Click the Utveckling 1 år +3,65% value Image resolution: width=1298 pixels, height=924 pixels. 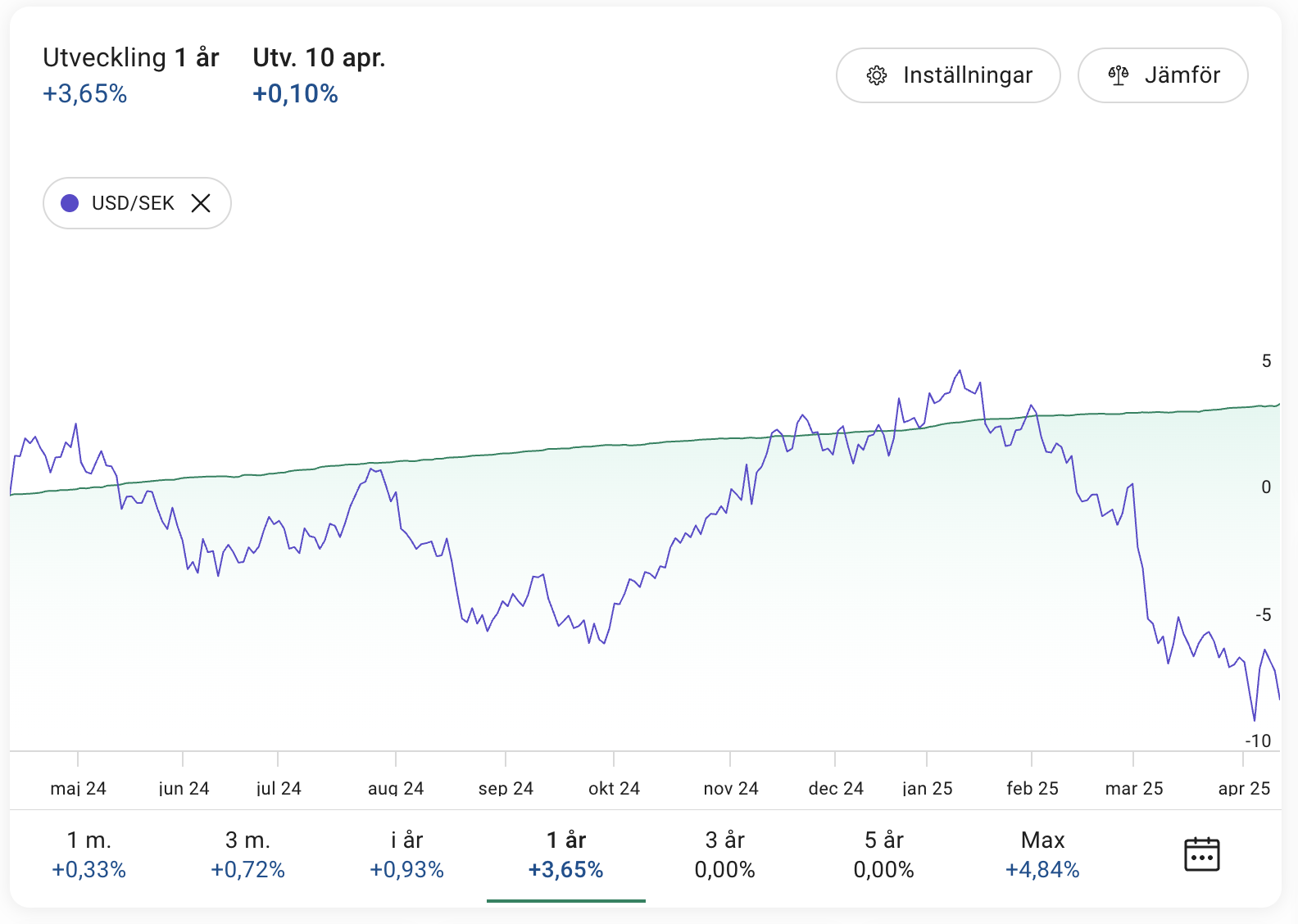click(85, 94)
